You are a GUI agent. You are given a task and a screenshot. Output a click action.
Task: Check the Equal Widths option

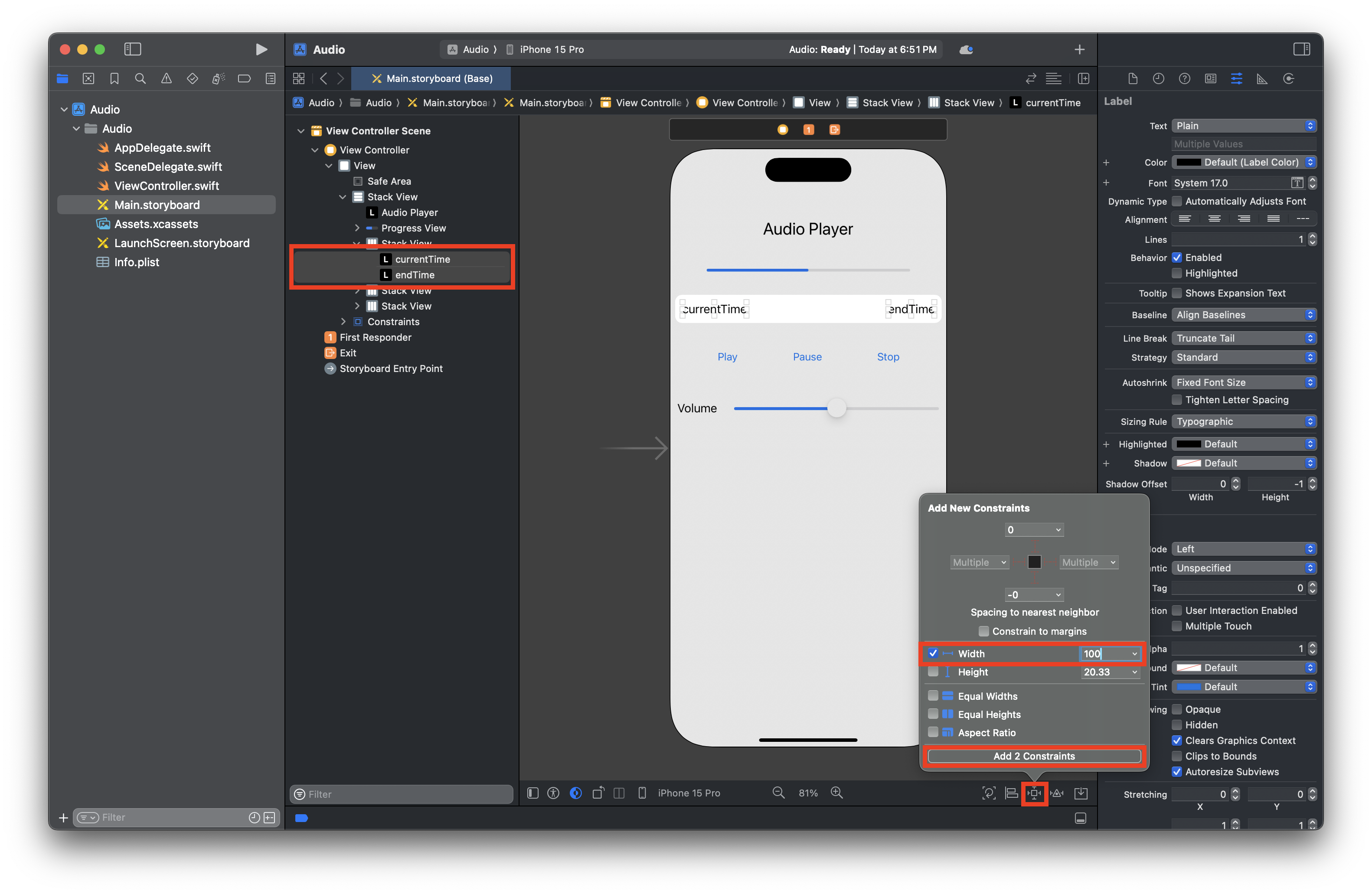(933, 696)
